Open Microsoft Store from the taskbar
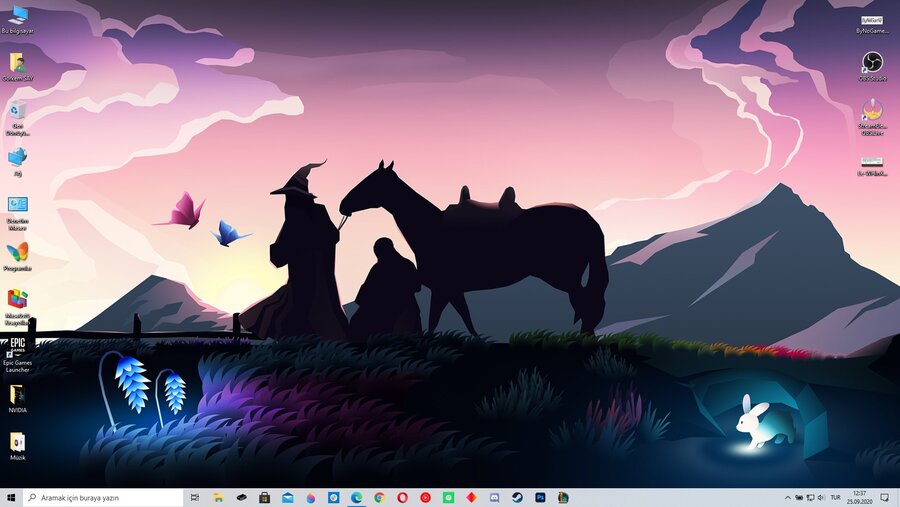900x507 pixels. (x=264, y=497)
